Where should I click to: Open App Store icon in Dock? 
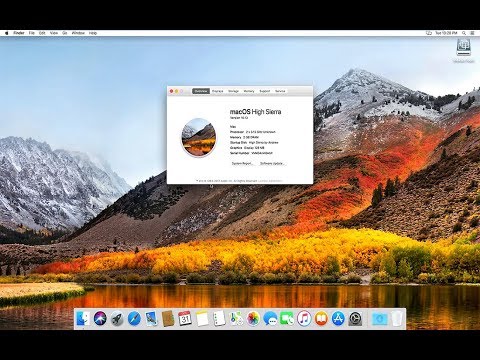[x=338, y=319]
